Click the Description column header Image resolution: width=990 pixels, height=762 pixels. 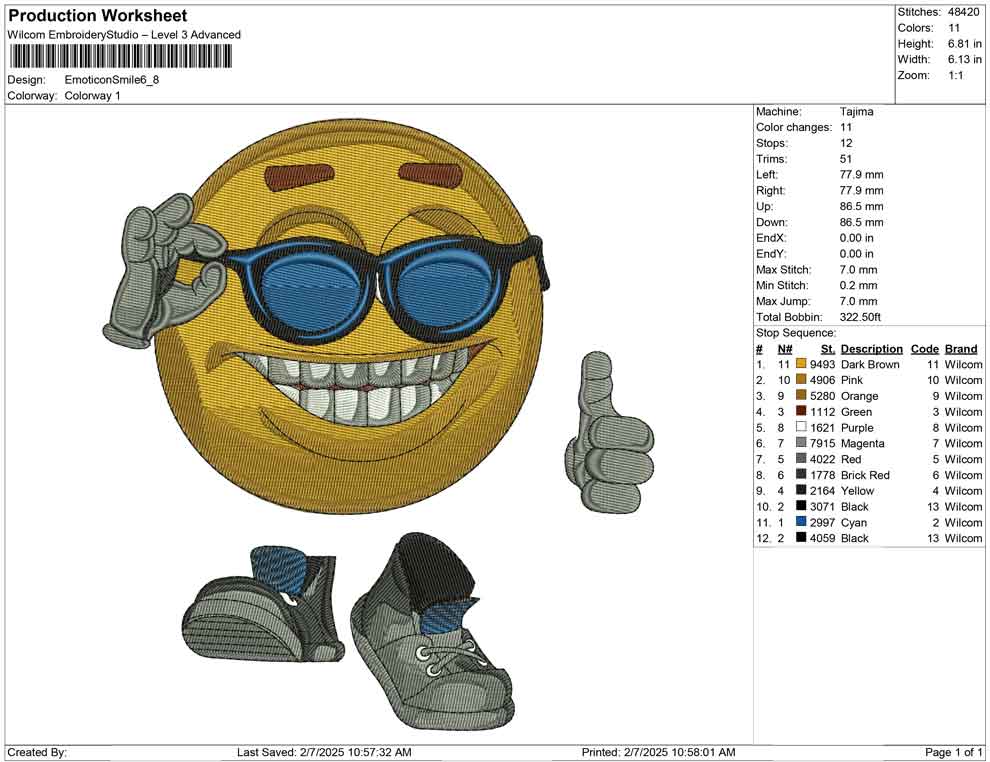coord(872,349)
